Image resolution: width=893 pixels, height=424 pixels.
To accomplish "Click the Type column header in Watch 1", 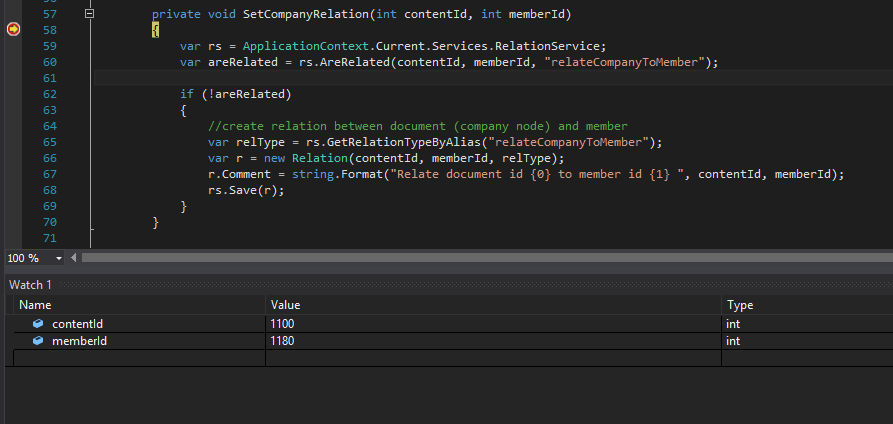I will pyautogui.click(x=807, y=305).
